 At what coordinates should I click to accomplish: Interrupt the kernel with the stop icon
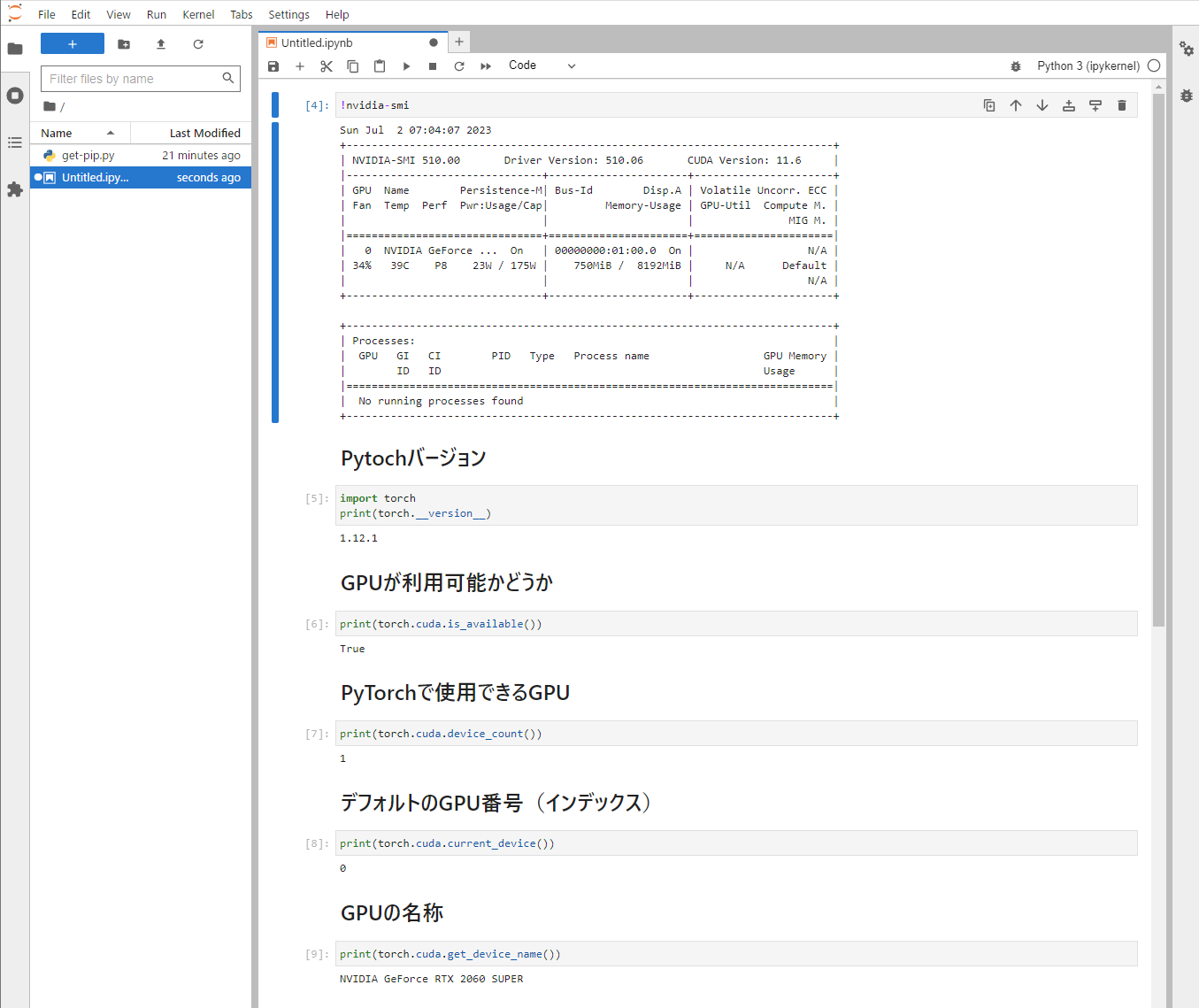[x=433, y=66]
